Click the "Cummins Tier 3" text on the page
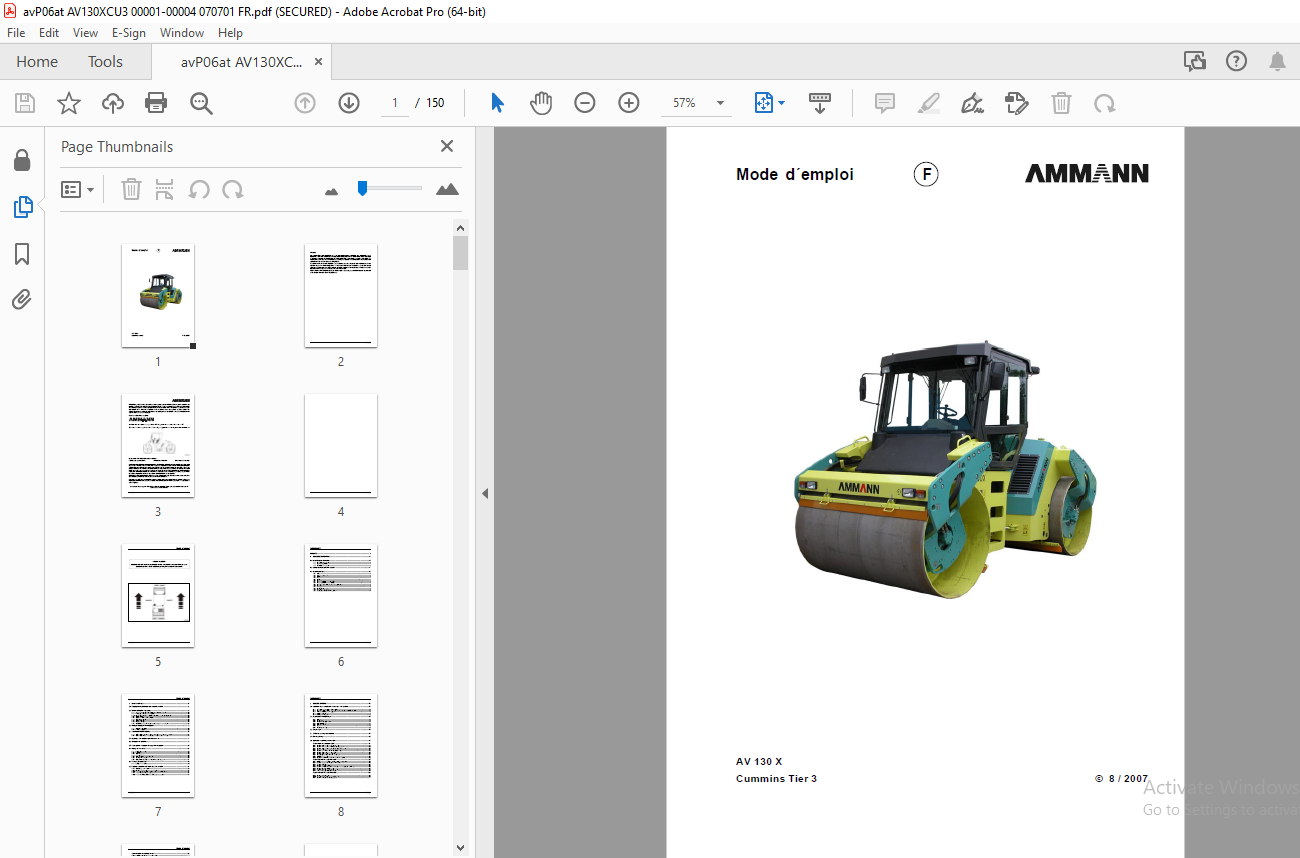This screenshot has height=858, width=1300. pos(776,779)
